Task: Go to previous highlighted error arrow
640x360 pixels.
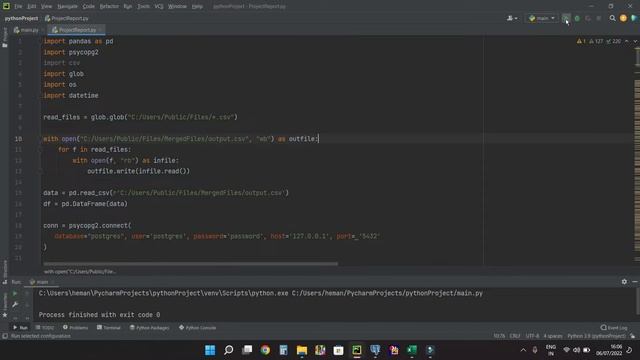Action: point(627,41)
